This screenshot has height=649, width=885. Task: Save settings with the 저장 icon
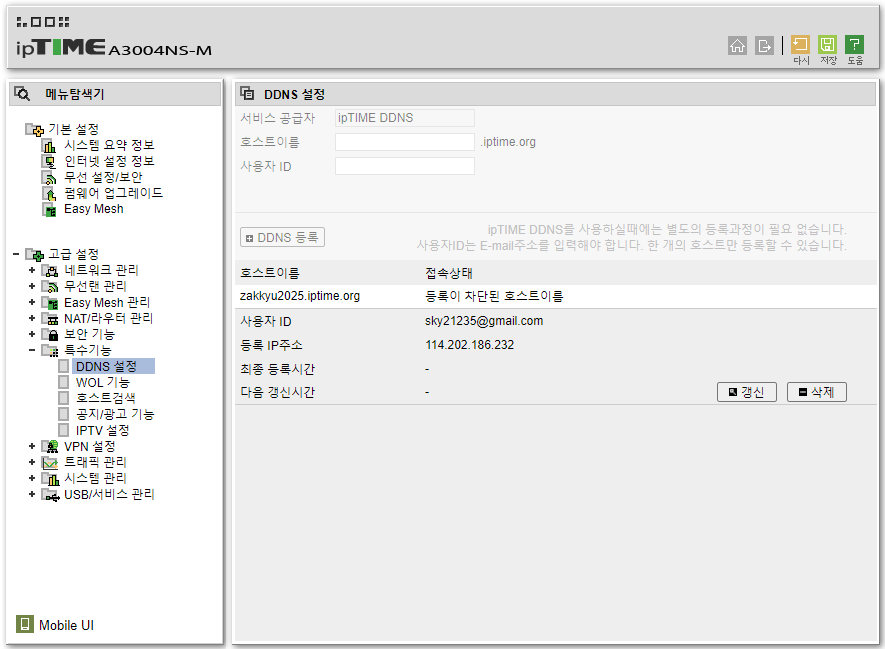click(x=827, y=45)
